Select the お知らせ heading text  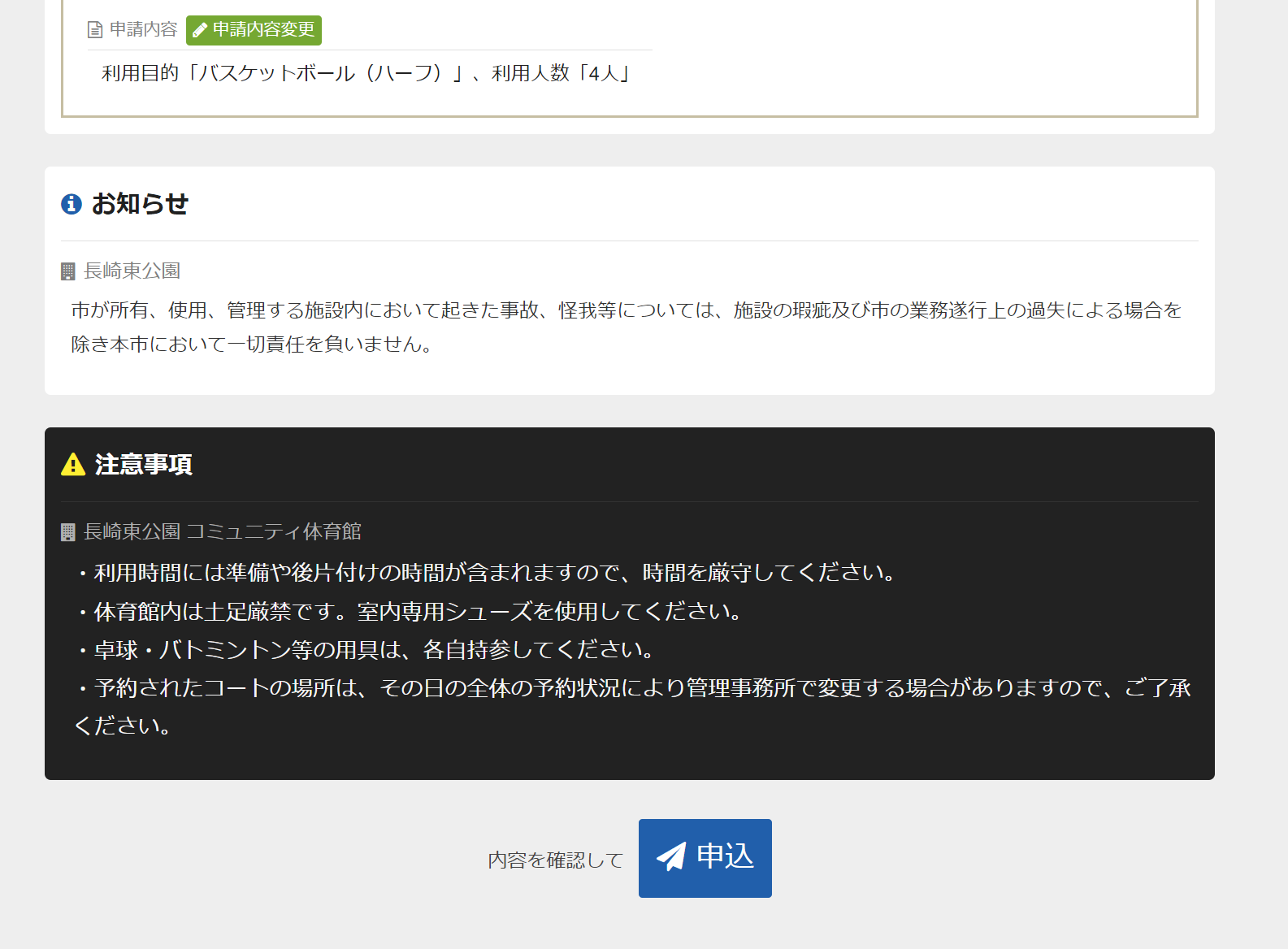[140, 204]
